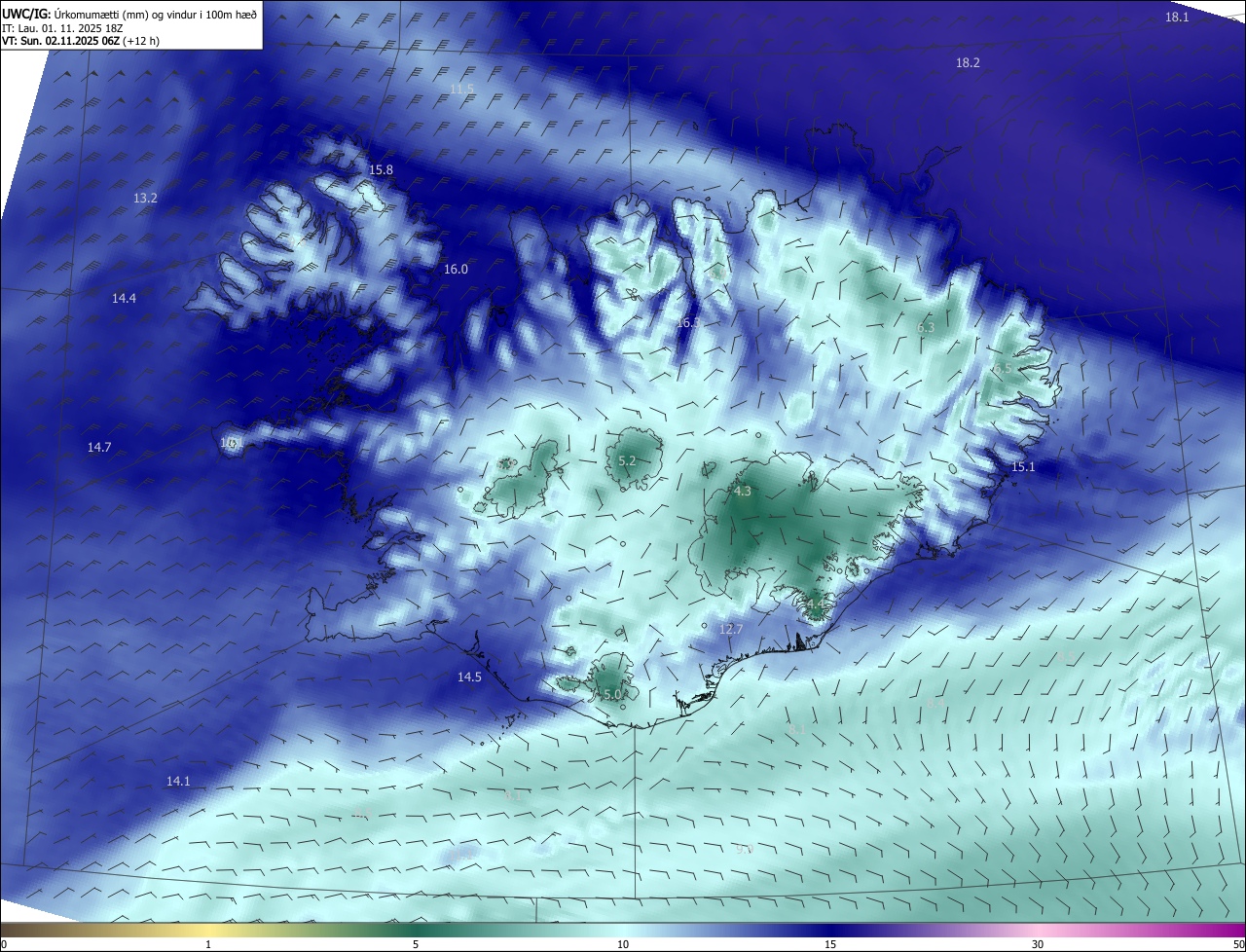Click the 14.4 value label
Screen dimensions: 1246x952
click(x=124, y=299)
